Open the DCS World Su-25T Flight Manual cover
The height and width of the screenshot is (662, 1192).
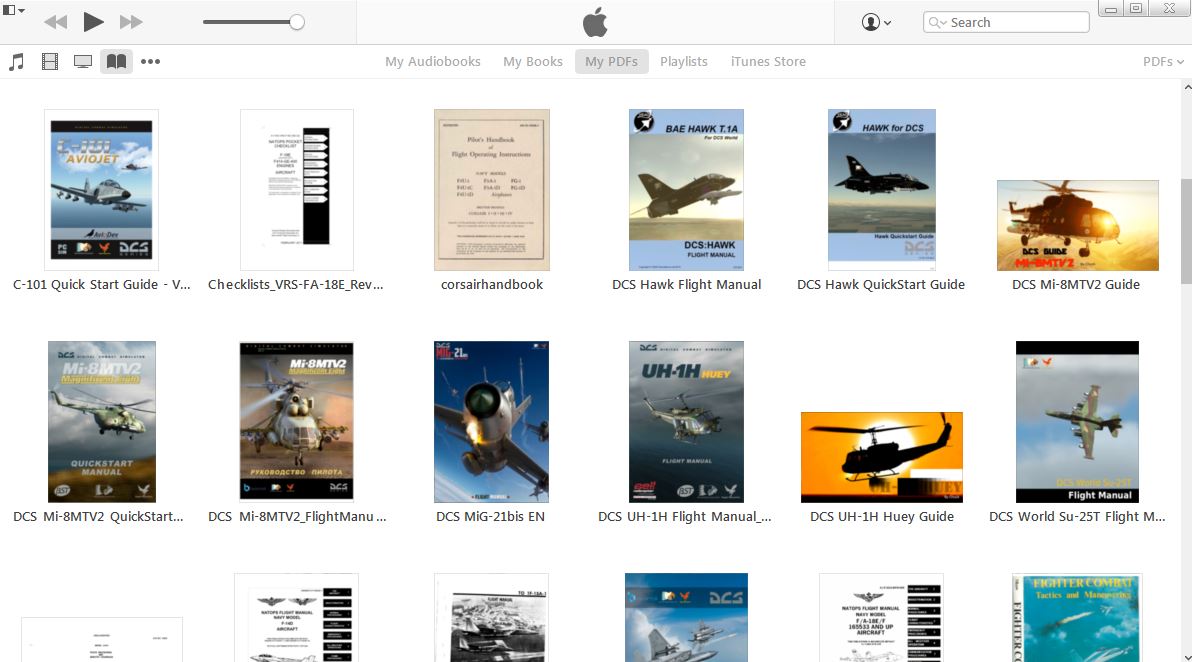click(x=1077, y=422)
